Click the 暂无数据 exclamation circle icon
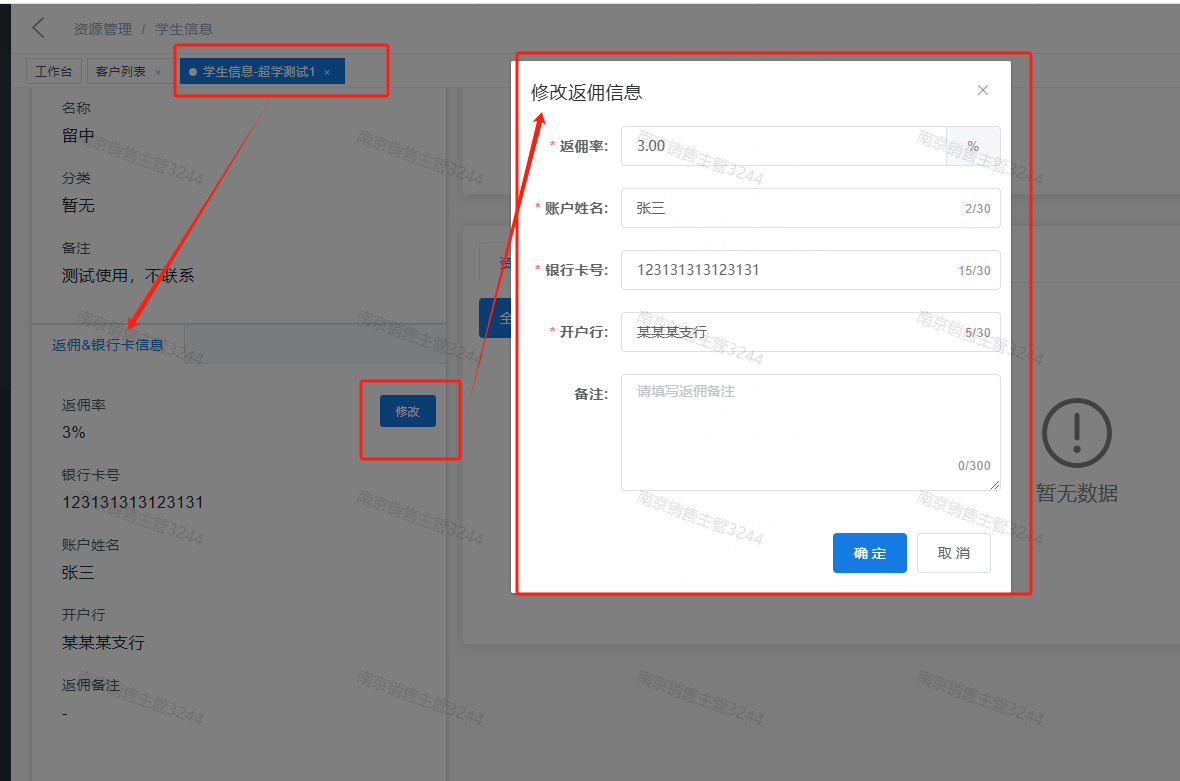Viewport: 1180px width, 781px height. [1076, 433]
